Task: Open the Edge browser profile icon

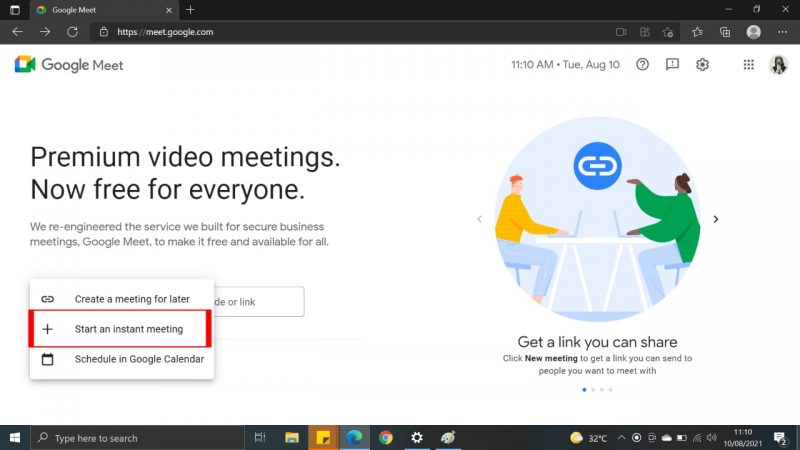Action: click(754, 32)
